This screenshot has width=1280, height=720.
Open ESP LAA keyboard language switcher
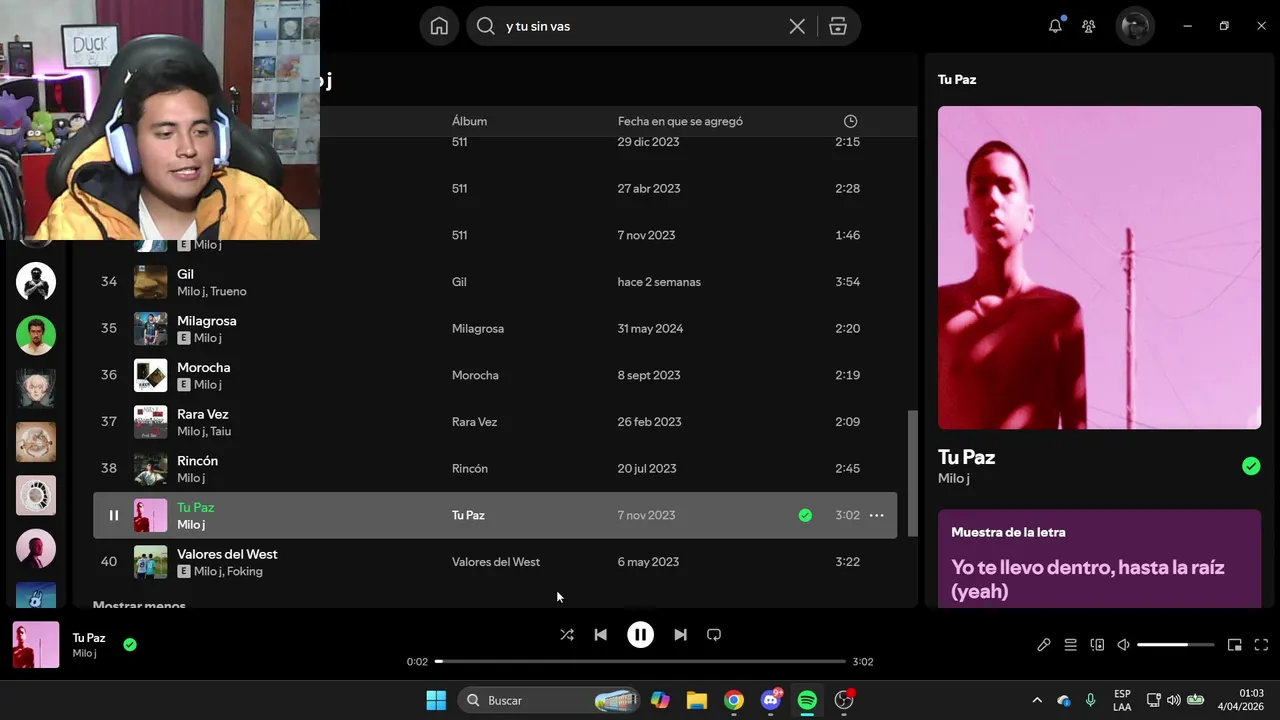1122,700
